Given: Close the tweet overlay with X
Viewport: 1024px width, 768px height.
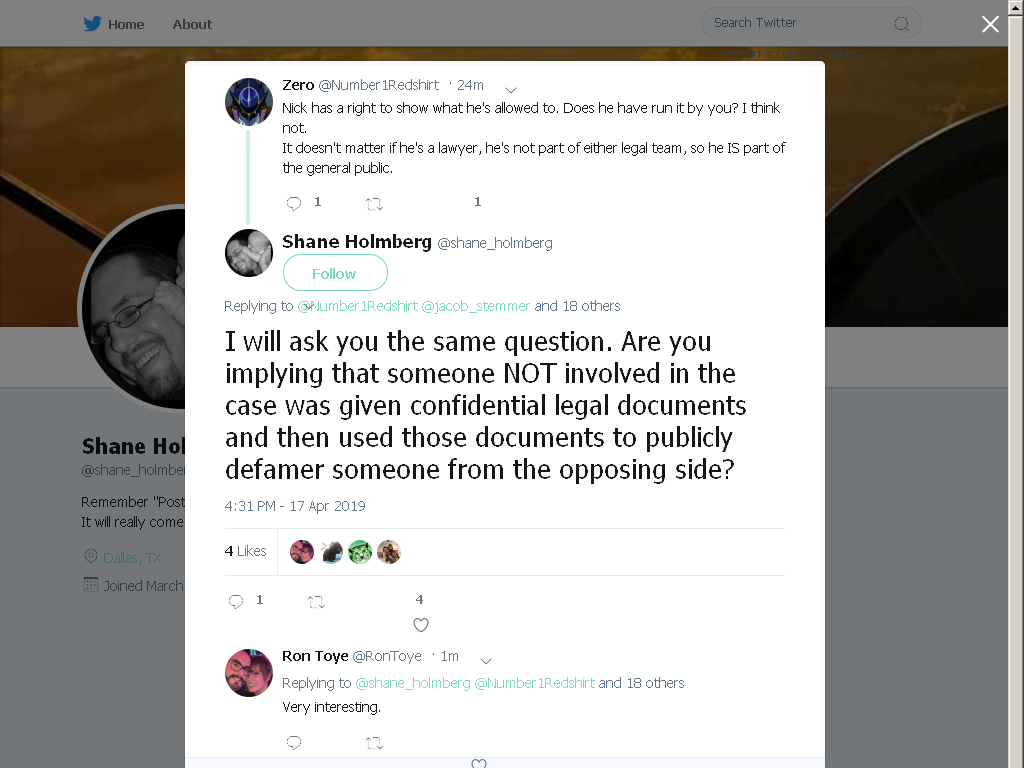Looking at the screenshot, I should point(990,24).
